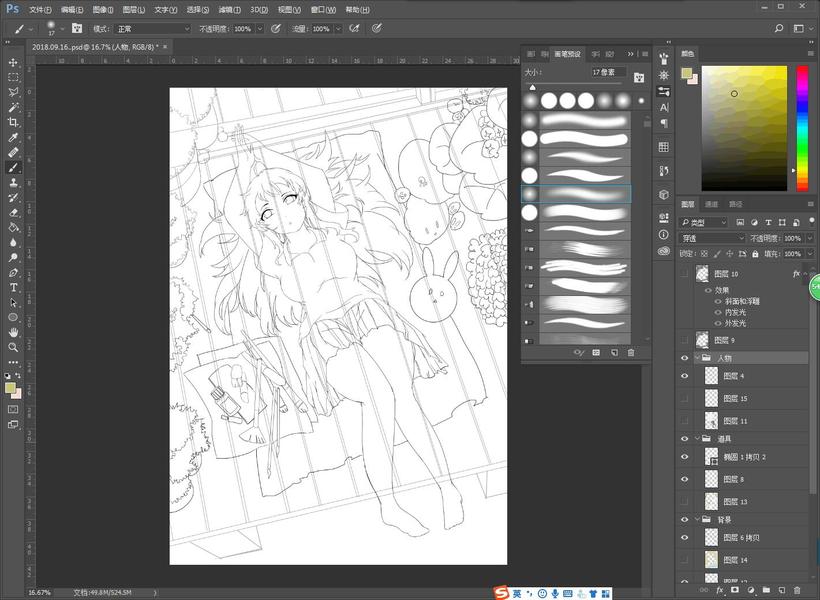This screenshot has height=600, width=820.
Task: Select the Hand tool
Action: pyautogui.click(x=13, y=332)
